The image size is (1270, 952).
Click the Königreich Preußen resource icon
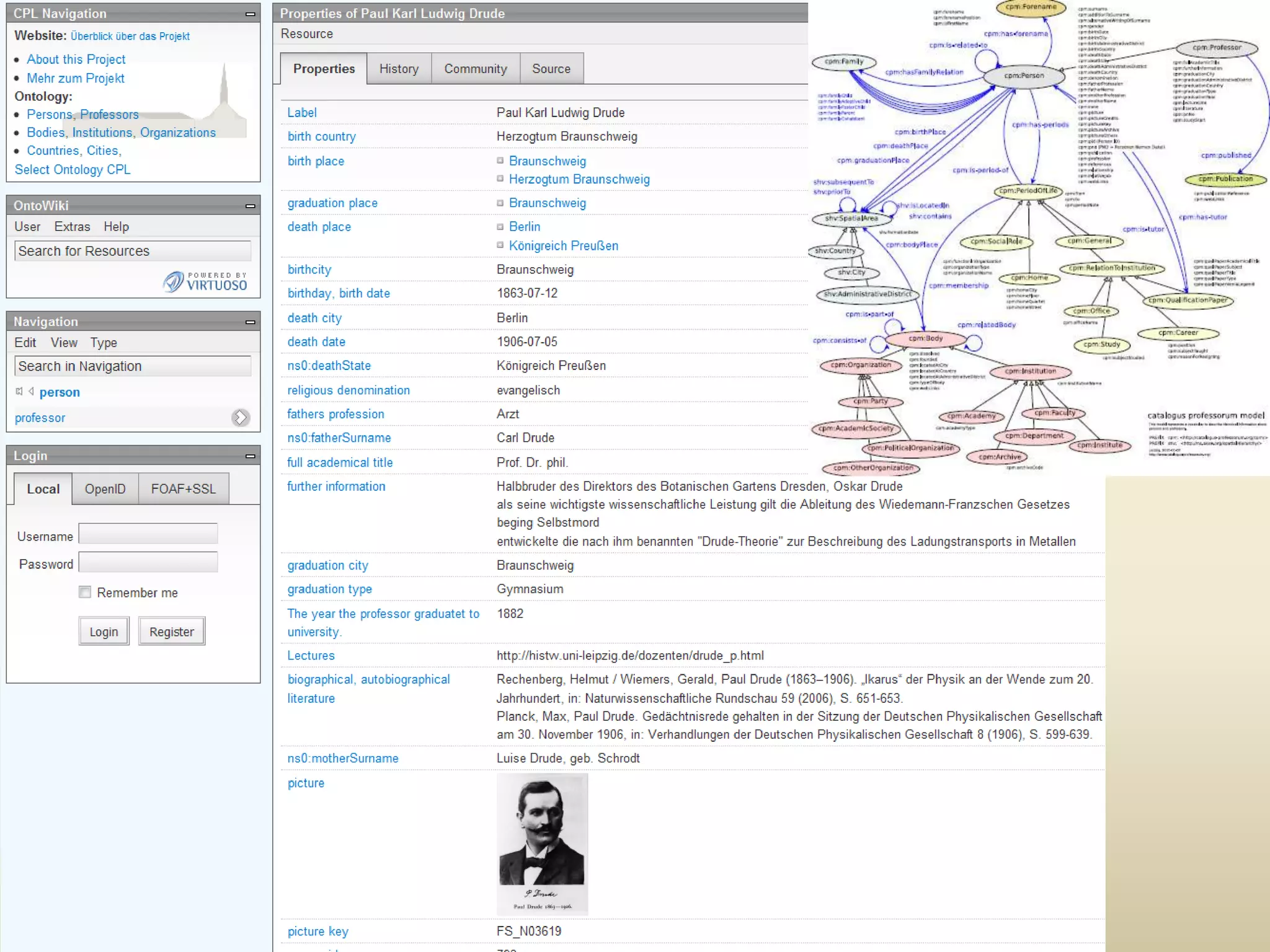pyautogui.click(x=500, y=245)
